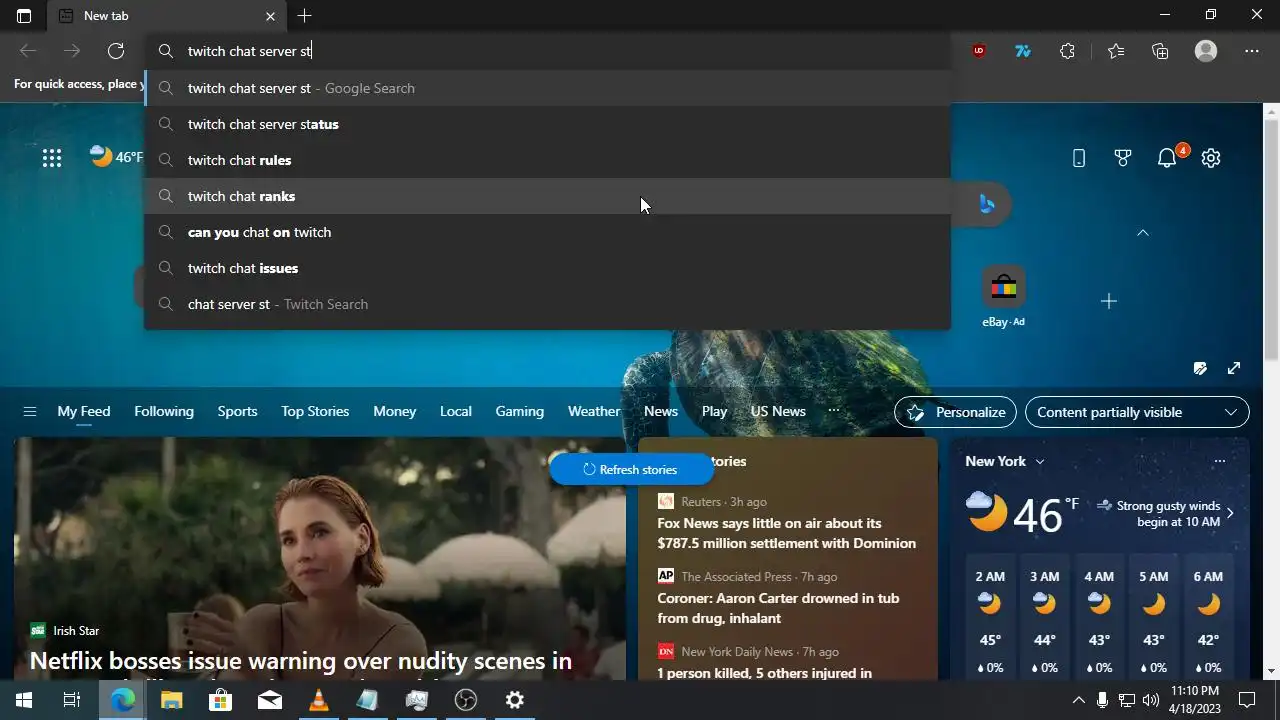1280x720 pixels.
Task: Click the Bing chat icon in search box
Action: (987, 204)
